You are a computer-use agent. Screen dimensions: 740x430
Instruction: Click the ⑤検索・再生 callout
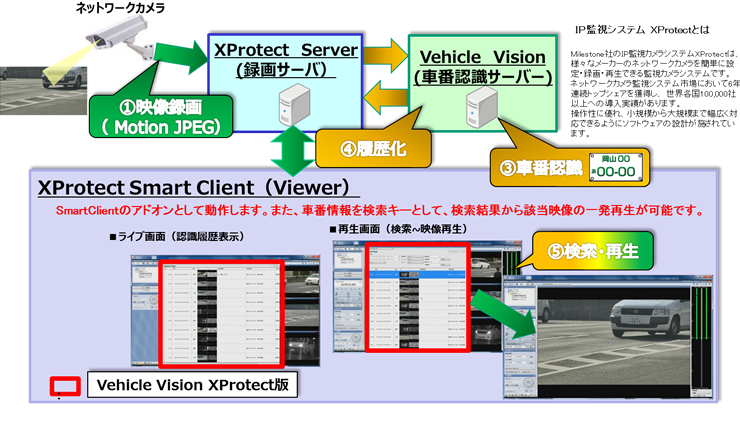(593, 251)
